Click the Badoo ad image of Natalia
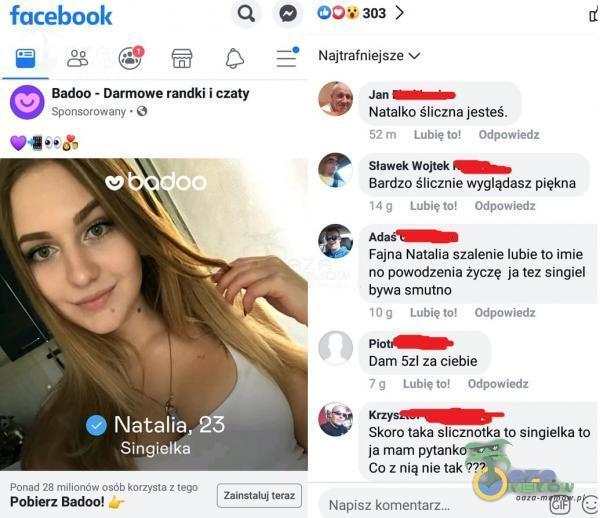Screen dimensions: 600x518 (154, 314)
